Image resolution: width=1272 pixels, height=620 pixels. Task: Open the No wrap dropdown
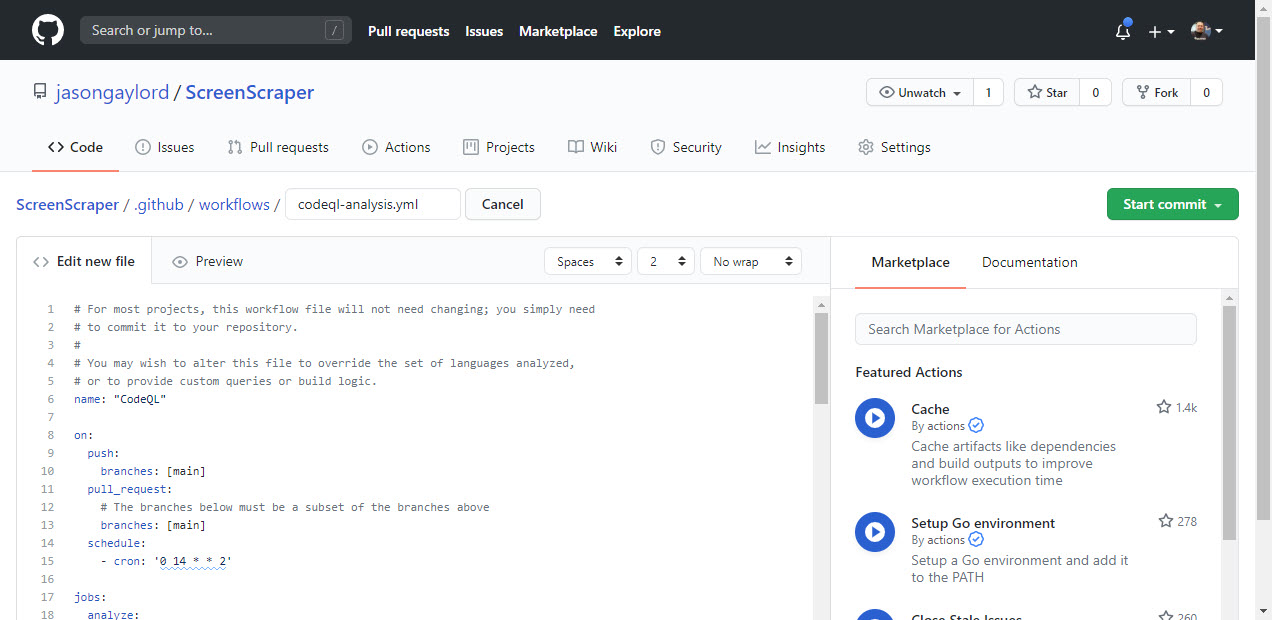pos(751,262)
